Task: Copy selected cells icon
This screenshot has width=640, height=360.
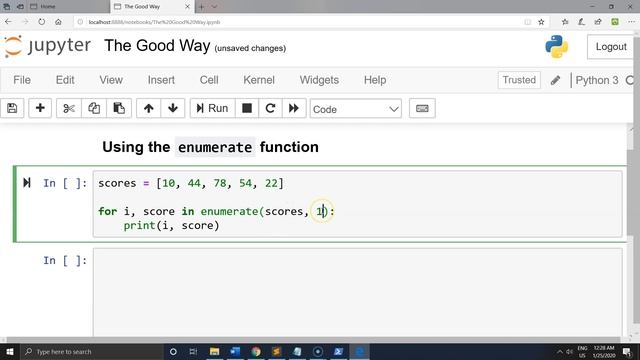Action: tap(94, 108)
